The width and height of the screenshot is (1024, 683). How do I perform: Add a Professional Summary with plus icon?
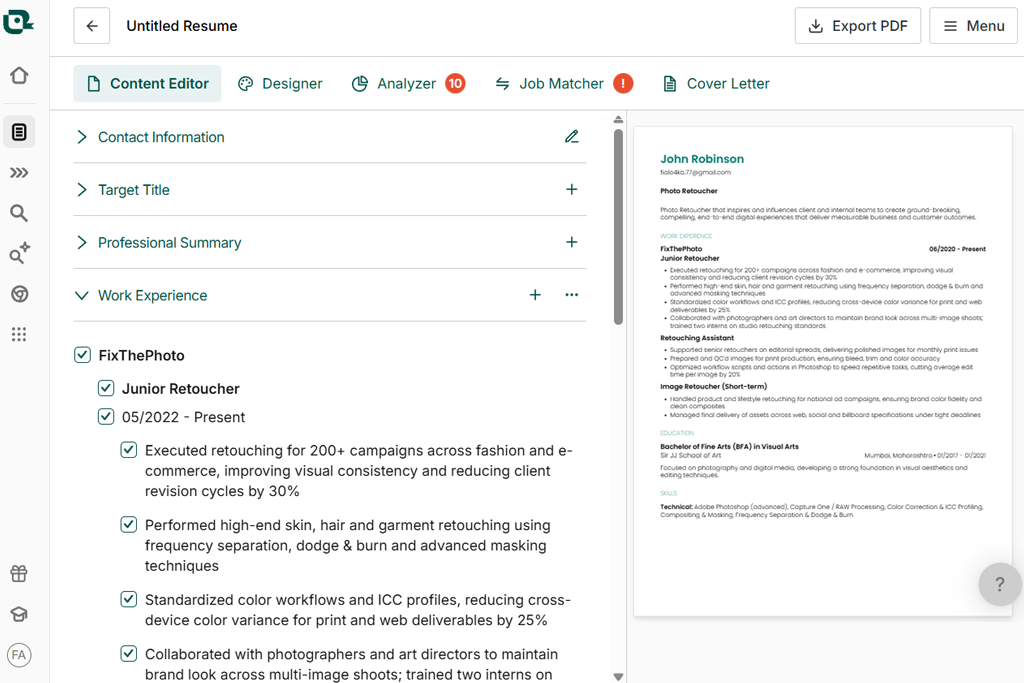point(571,242)
